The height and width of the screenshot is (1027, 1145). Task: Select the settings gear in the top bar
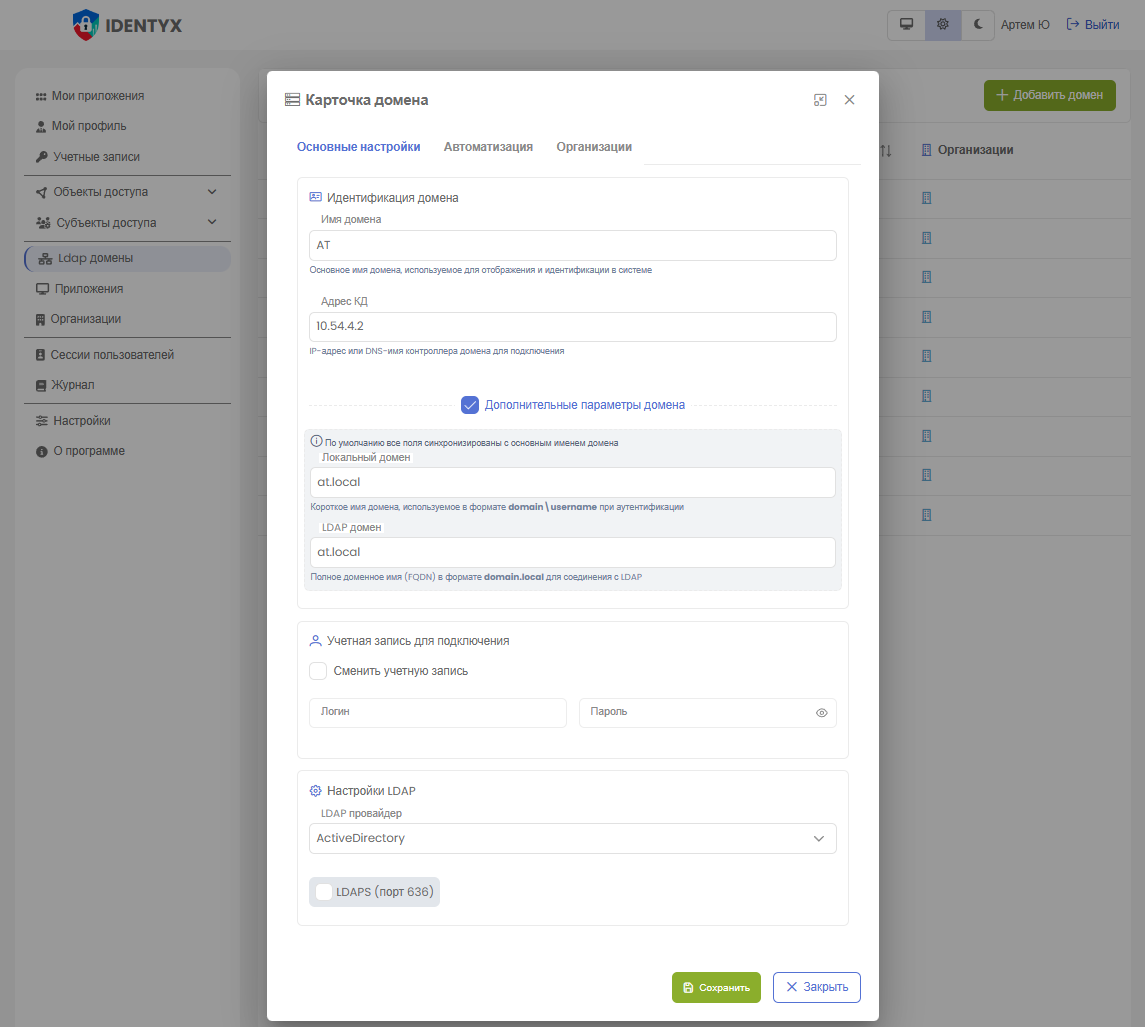[x=942, y=25]
